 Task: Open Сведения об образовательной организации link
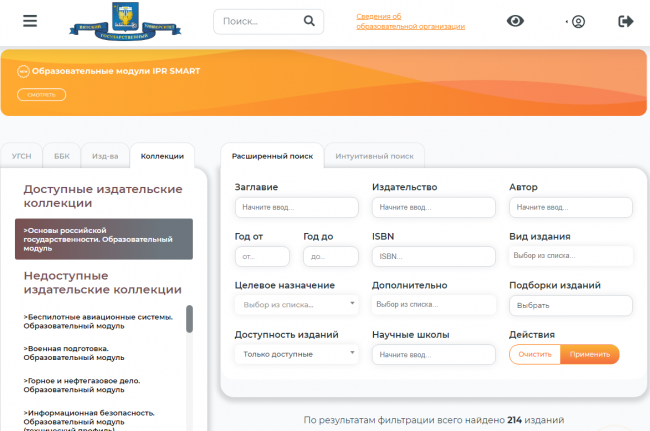pos(395,21)
